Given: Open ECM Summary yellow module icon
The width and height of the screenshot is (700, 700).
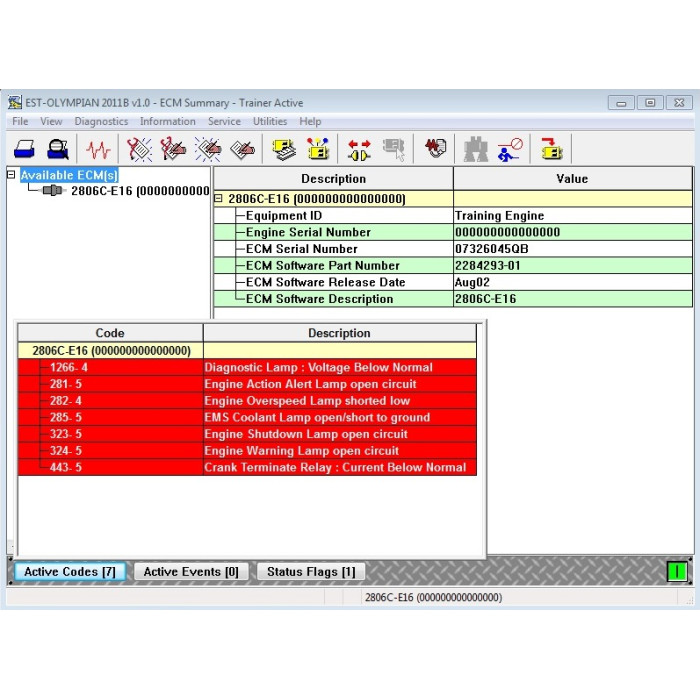Looking at the screenshot, I should pos(283,149).
